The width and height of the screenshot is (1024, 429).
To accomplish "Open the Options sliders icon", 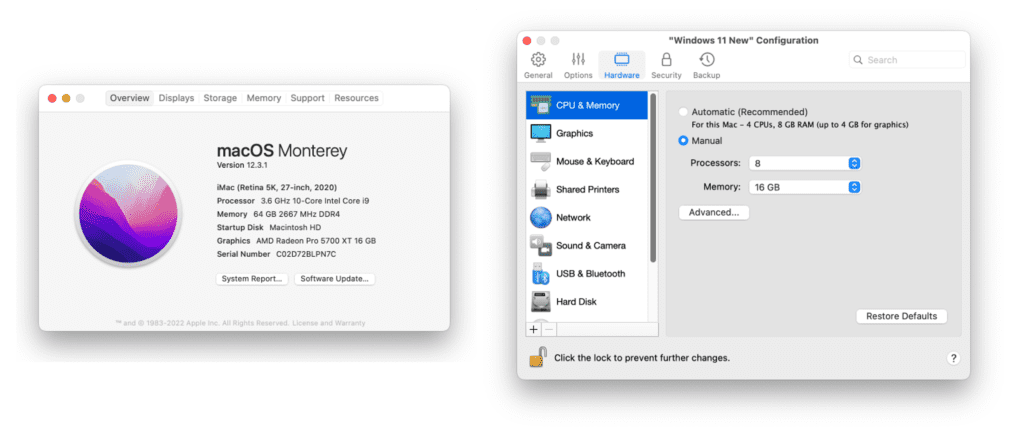I will [x=578, y=60].
